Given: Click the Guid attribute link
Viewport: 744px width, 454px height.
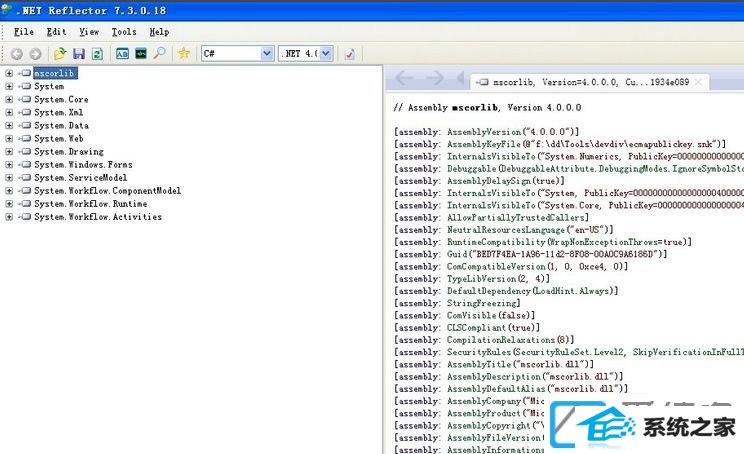Looking at the screenshot, I should [457, 254].
